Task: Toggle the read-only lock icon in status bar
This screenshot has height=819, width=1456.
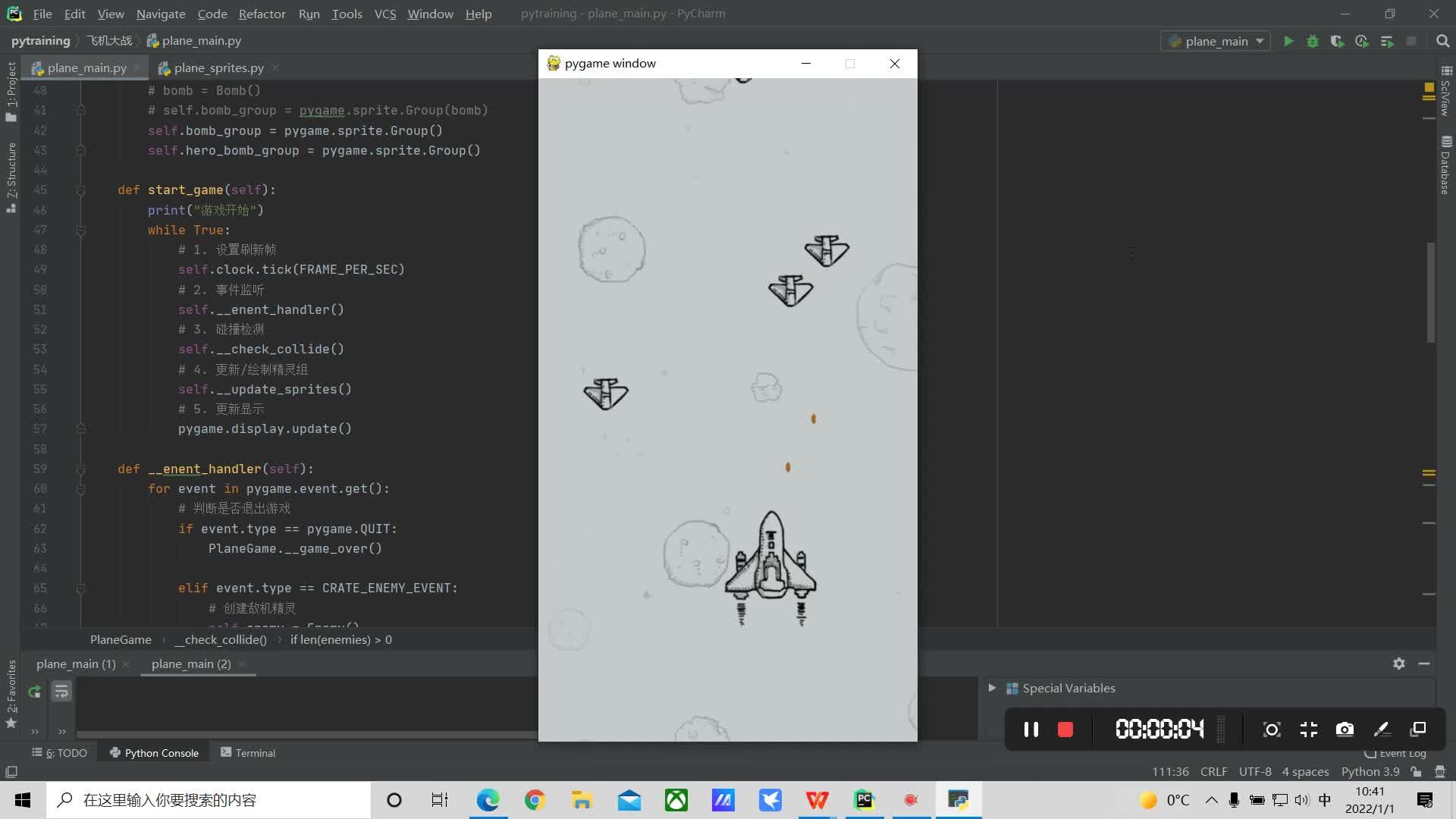Action: (1416, 772)
